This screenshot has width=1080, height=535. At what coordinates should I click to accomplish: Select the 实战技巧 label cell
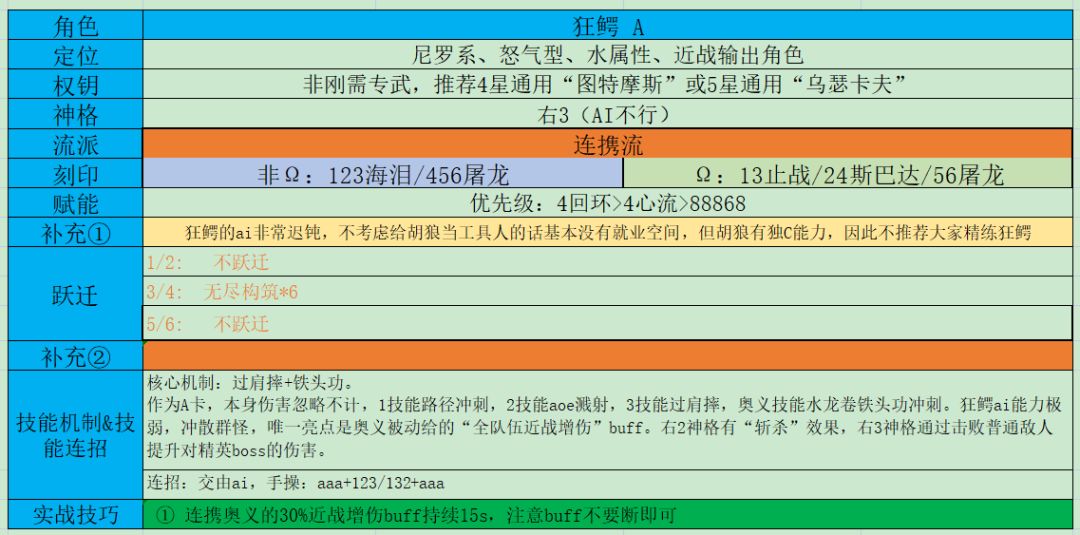coord(75,514)
